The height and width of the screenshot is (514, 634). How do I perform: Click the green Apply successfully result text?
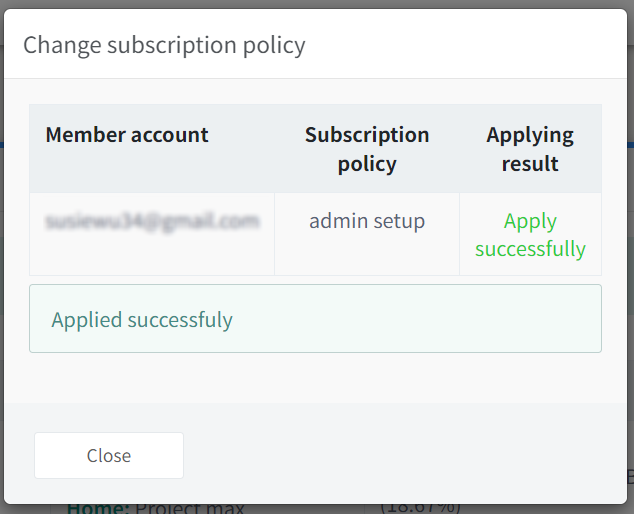tap(530, 235)
